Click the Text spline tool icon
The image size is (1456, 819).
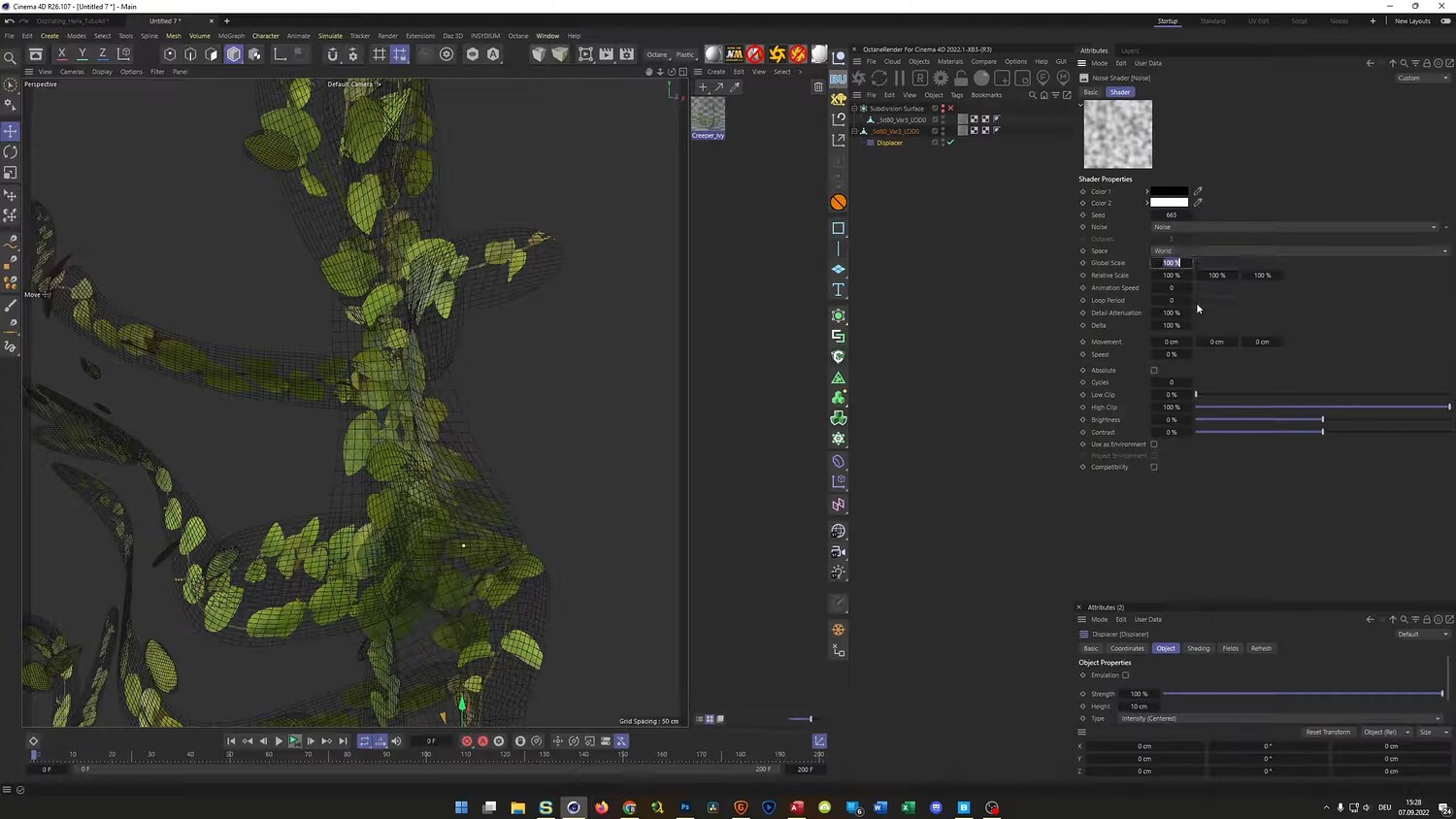(x=839, y=290)
